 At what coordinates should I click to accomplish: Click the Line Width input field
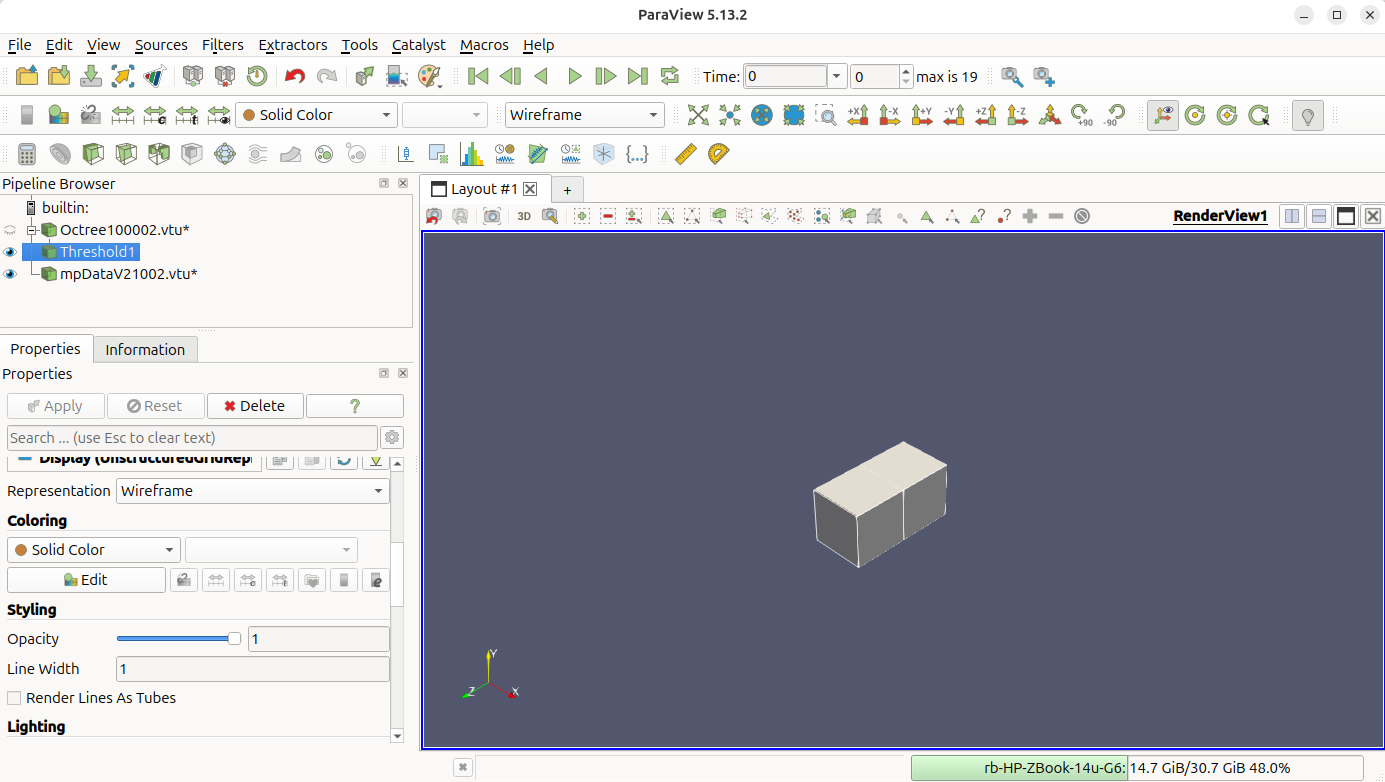point(253,669)
